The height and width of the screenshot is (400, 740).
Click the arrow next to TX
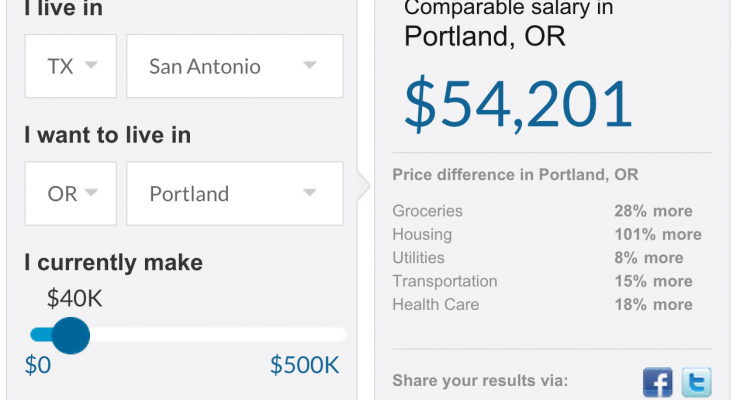(x=91, y=65)
